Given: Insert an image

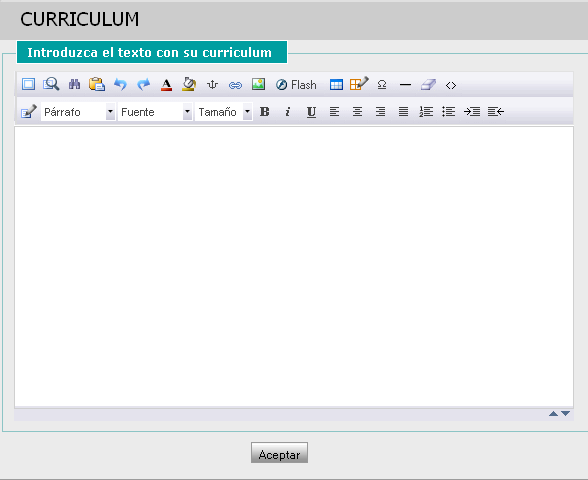Looking at the screenshot, I should (x=258, y=84).
